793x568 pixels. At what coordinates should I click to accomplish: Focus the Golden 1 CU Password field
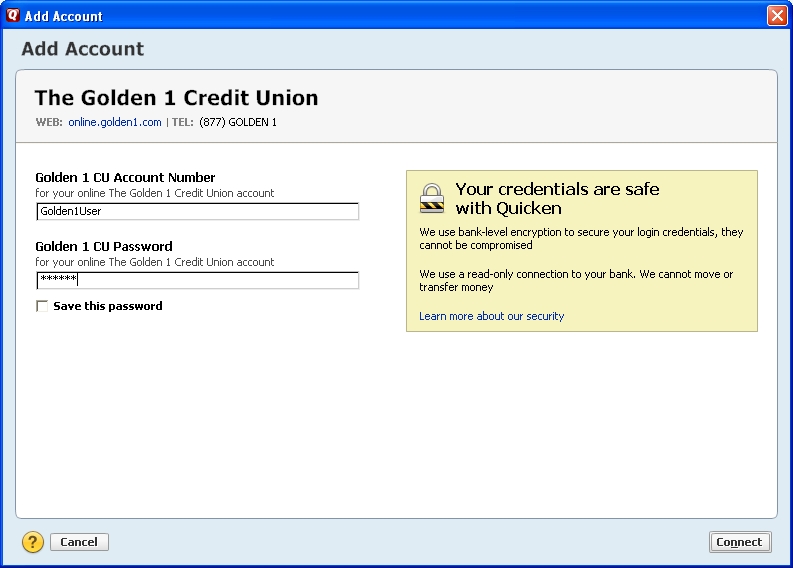(198, 280)
